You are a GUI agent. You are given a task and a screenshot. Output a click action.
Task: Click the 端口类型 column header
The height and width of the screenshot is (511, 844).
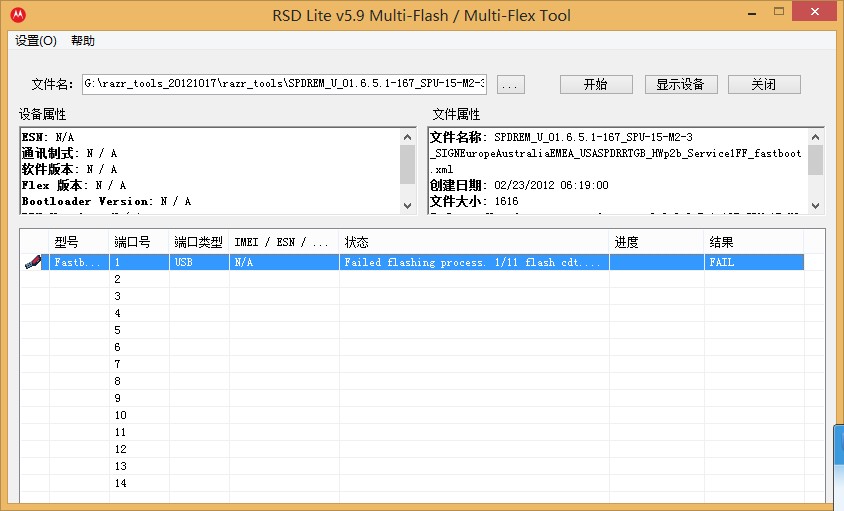[199, 242]
